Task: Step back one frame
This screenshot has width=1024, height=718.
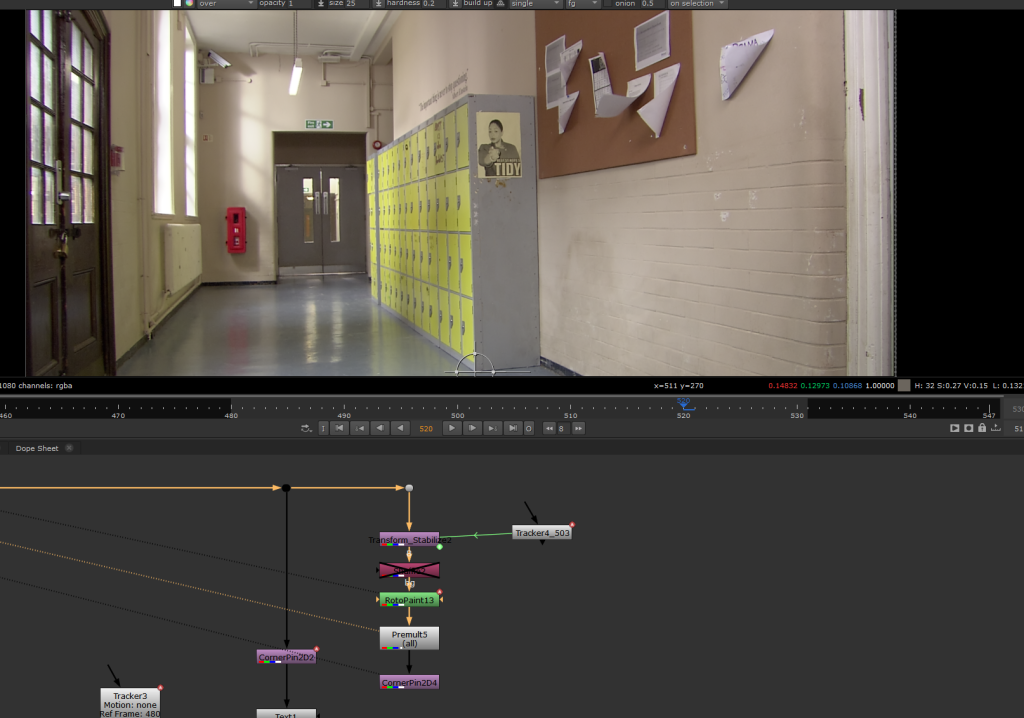Action: click(x=379, y=429)
